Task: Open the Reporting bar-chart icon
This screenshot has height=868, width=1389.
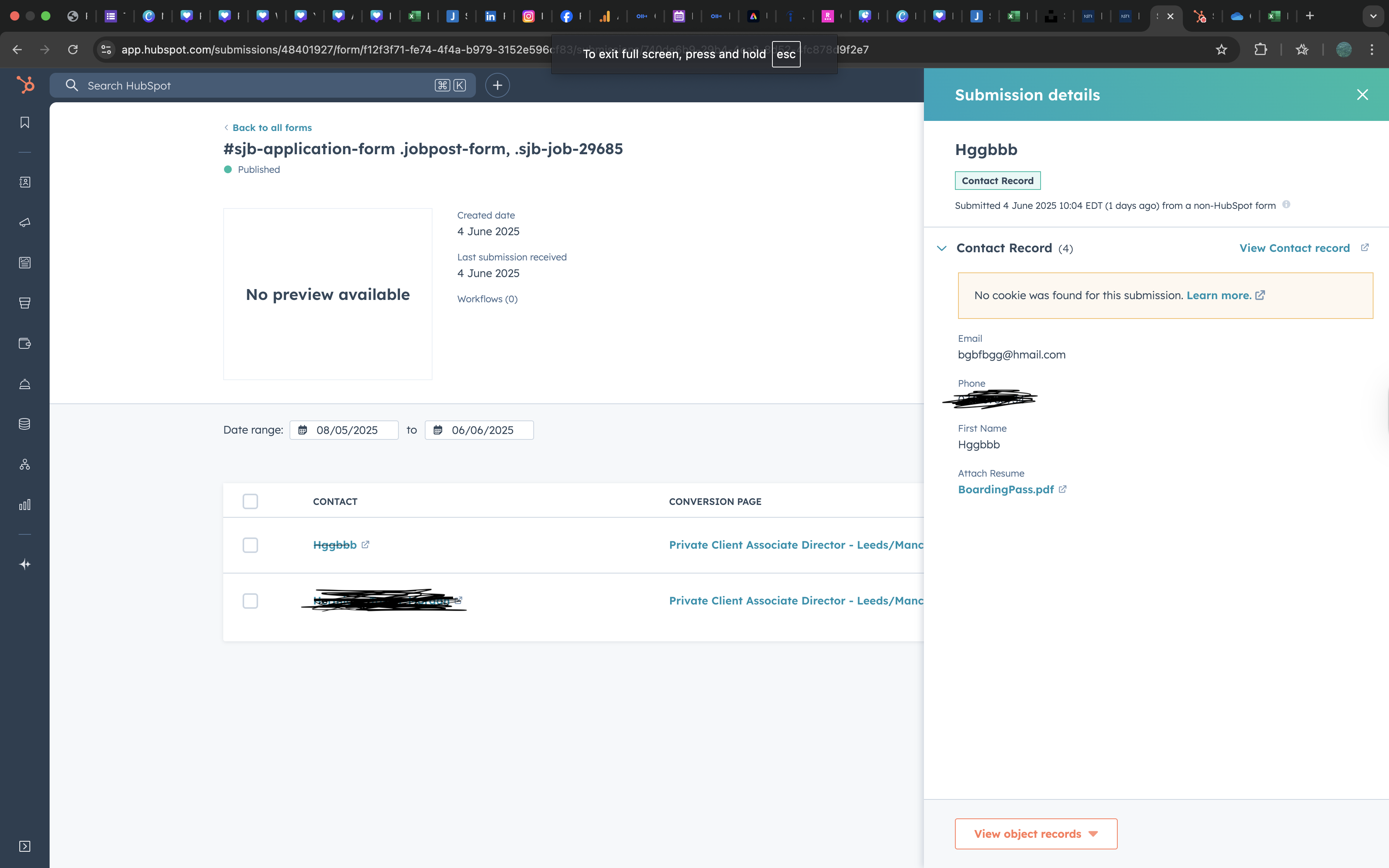Action: (x=25, y=505)
